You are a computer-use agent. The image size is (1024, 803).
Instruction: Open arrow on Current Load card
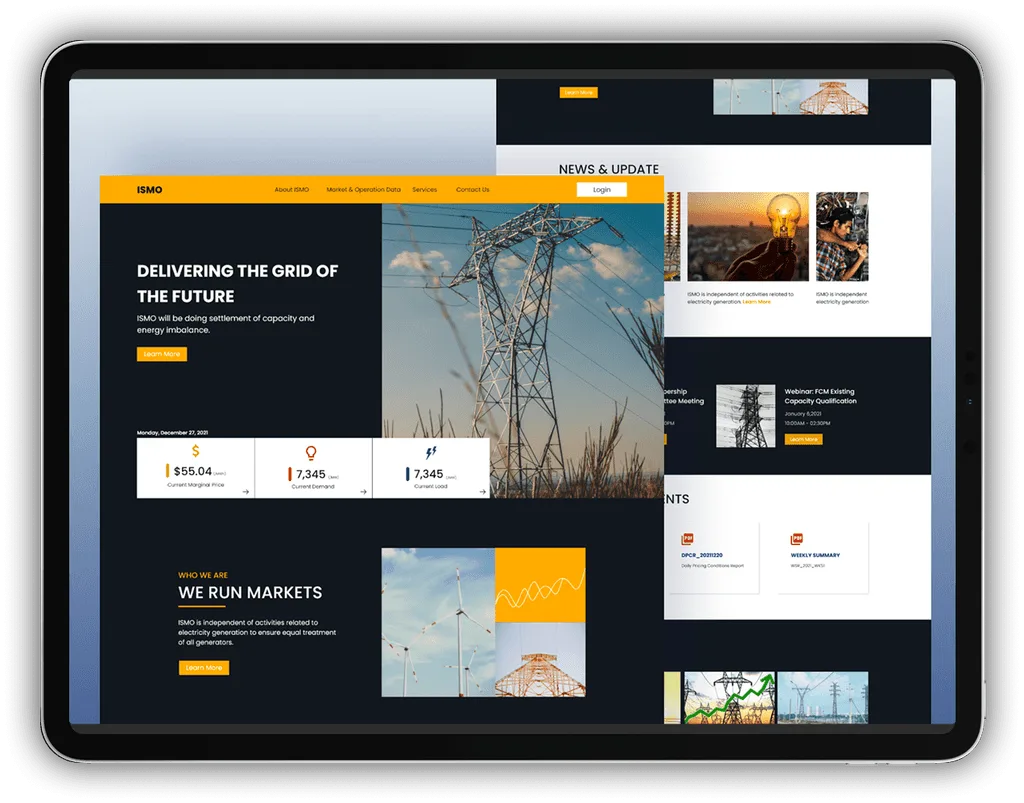point(483,492)
